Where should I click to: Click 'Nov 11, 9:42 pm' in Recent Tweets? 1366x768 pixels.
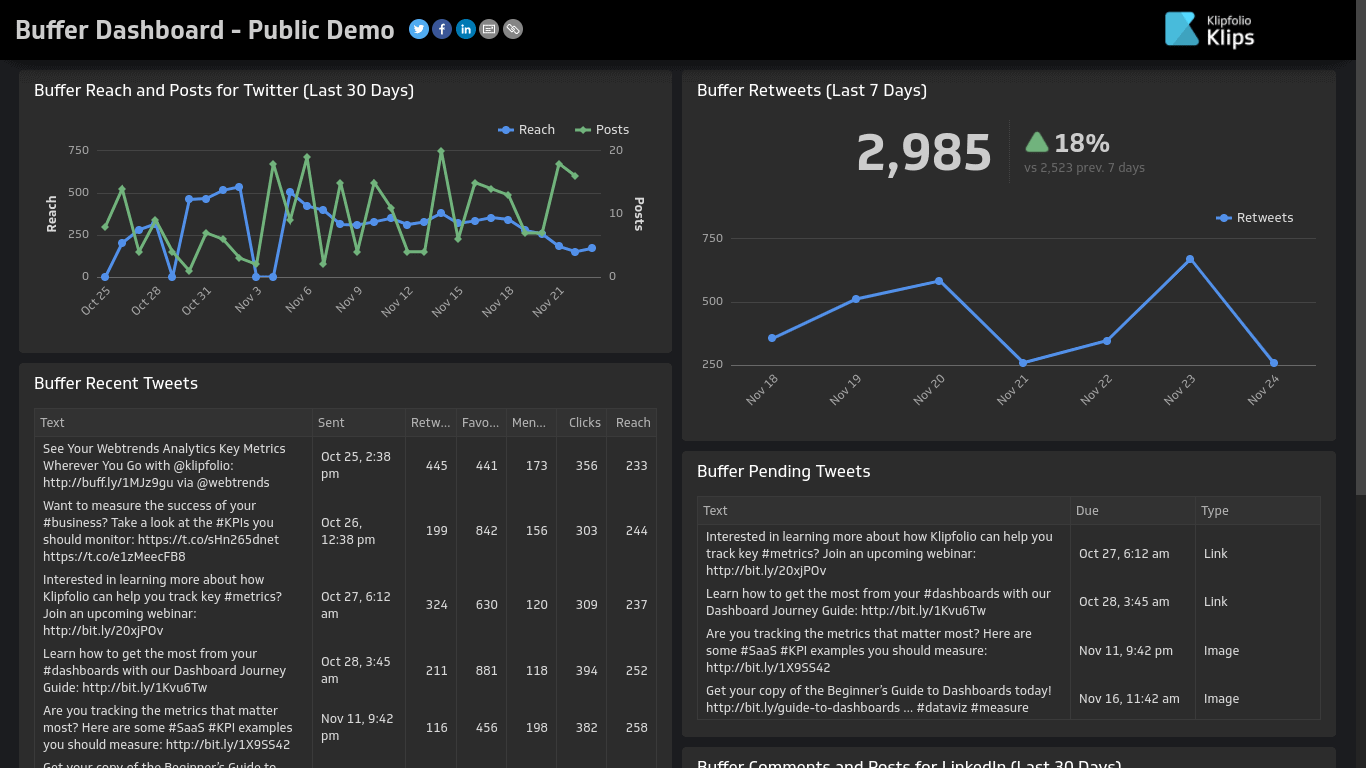[x=357, y=727]
